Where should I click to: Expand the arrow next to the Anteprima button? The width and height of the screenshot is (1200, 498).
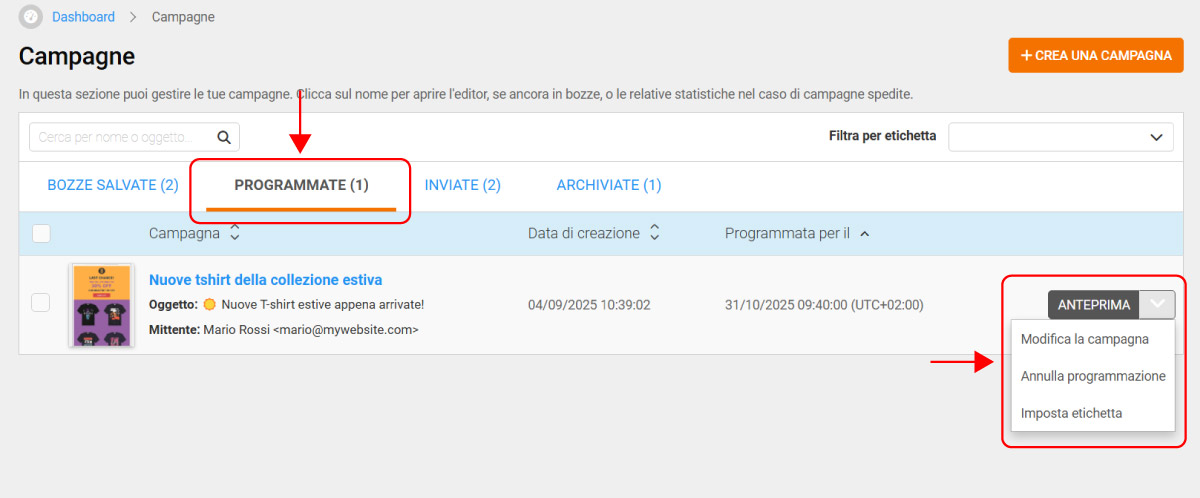pyautogui.click(x=1158, y=305)
